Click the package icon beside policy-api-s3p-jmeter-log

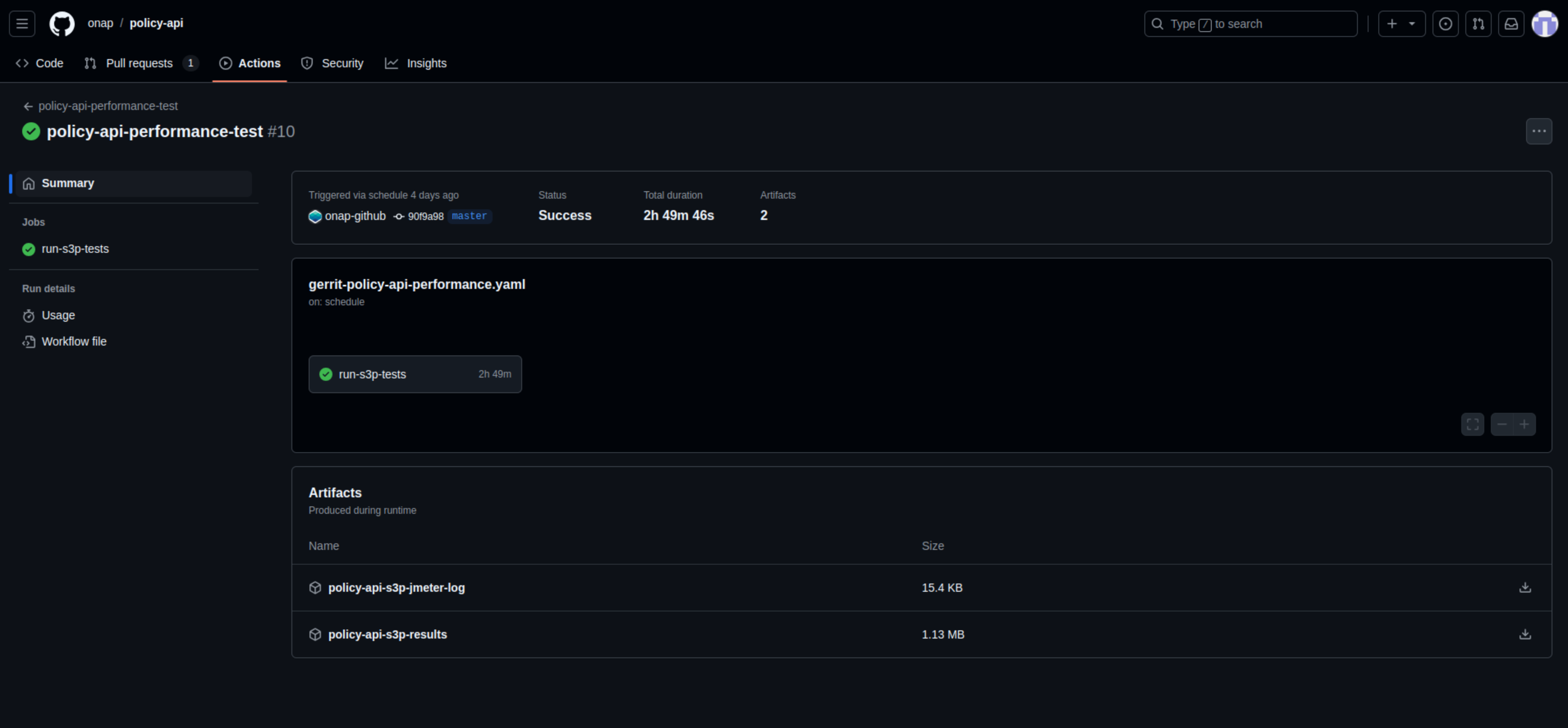[315, 587]
